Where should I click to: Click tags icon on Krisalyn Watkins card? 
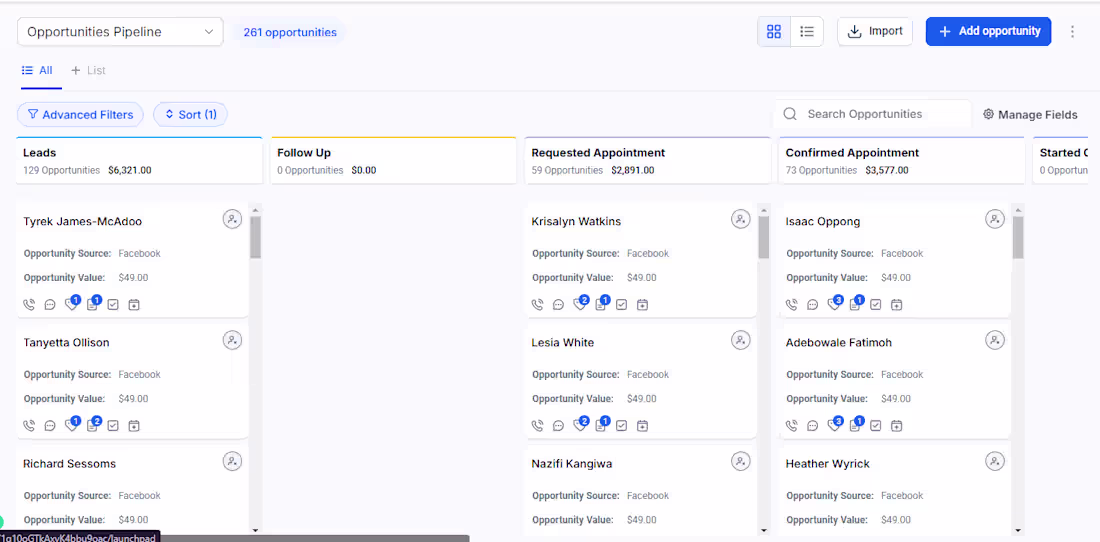coord(580,304)
